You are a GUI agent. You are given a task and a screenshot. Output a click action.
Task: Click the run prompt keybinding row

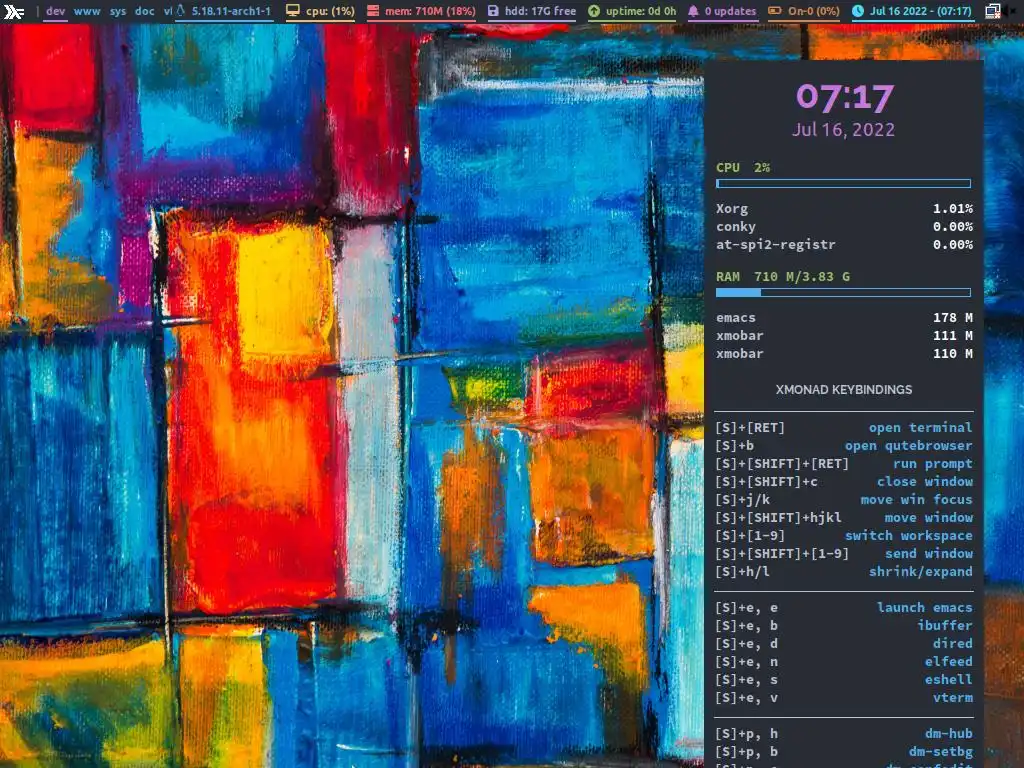click(844, 464)
